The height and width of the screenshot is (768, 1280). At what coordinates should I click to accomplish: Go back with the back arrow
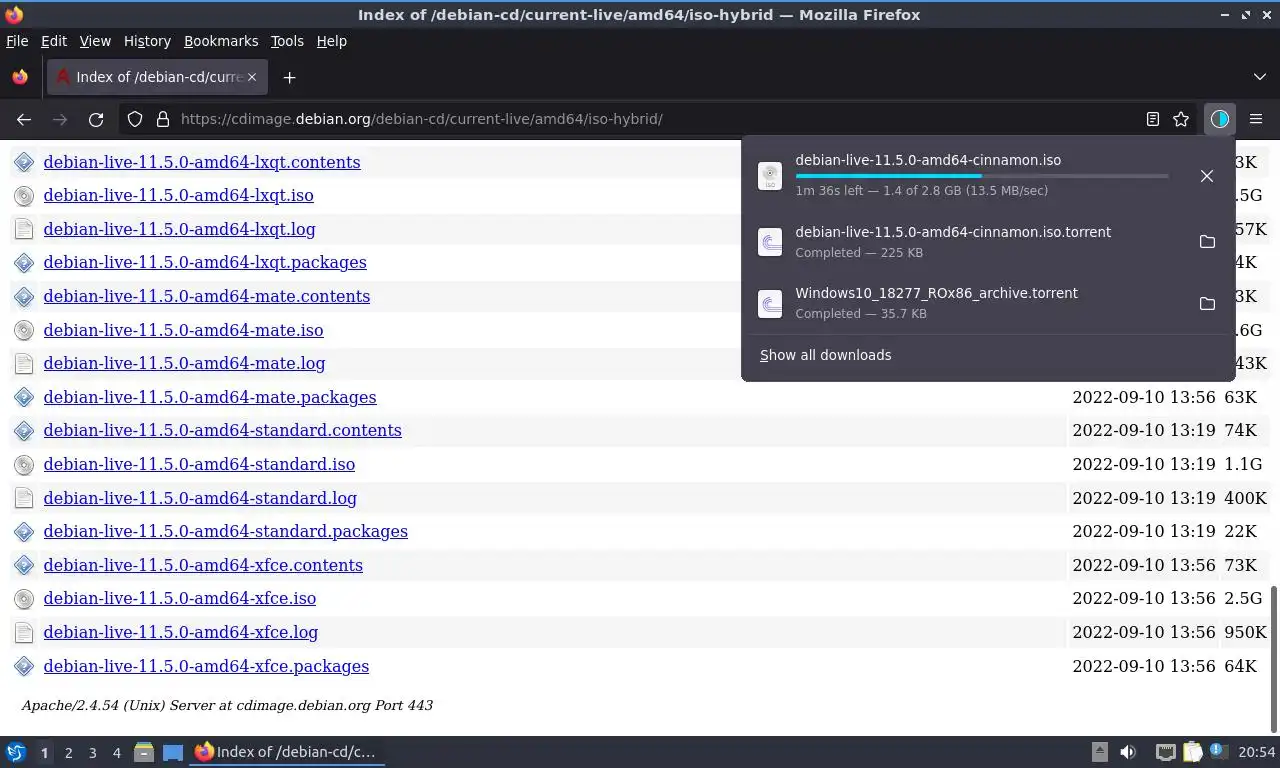[x=24, y=119]
